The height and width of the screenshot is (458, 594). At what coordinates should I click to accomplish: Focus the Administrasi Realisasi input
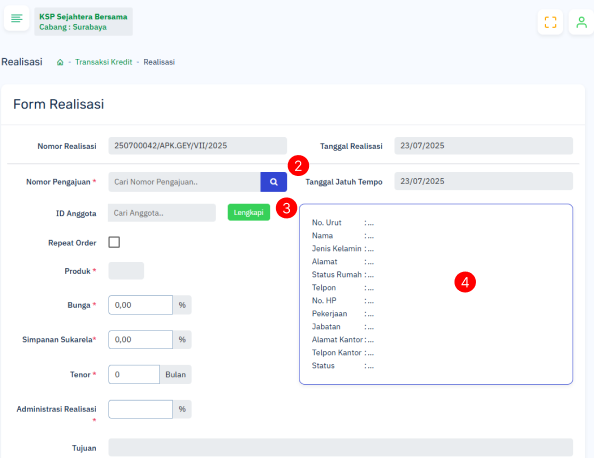point(141,409)
